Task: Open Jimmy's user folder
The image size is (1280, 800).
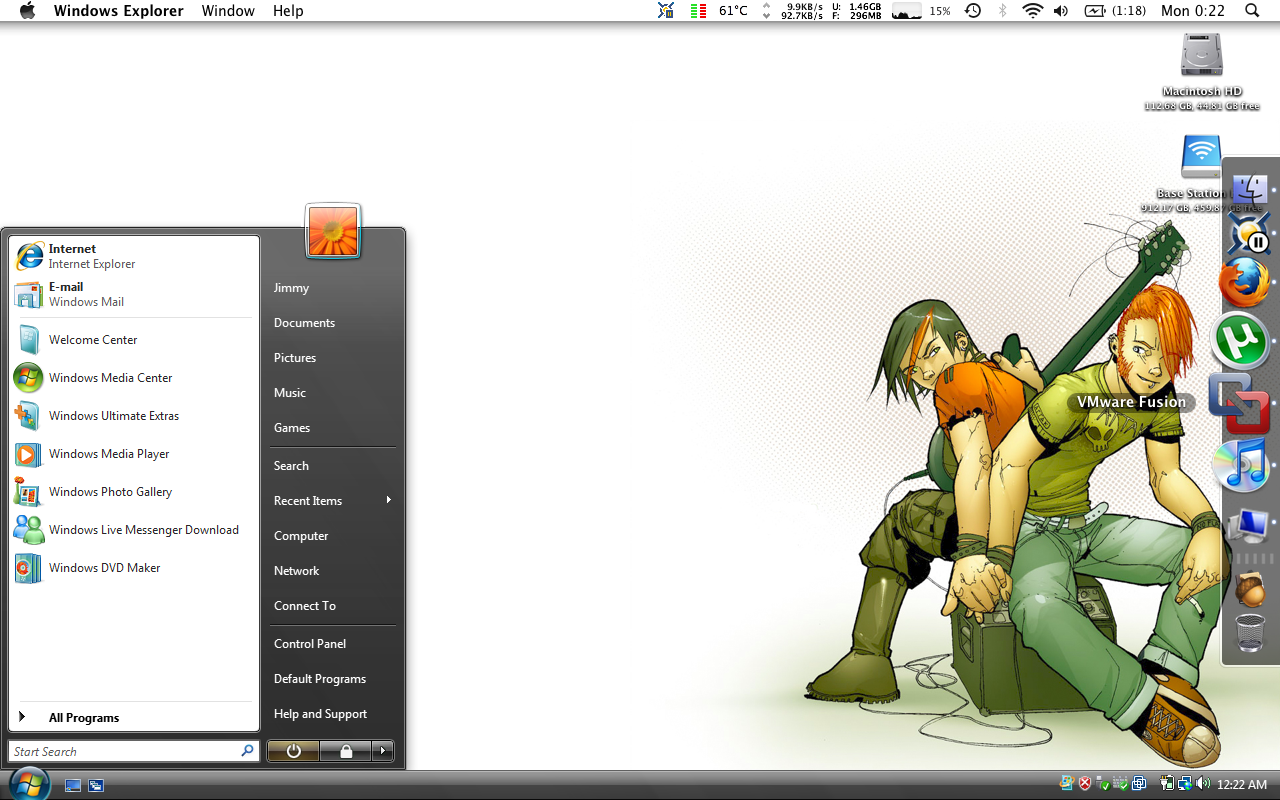Action: pyautogui.click(x=333, y=288)
